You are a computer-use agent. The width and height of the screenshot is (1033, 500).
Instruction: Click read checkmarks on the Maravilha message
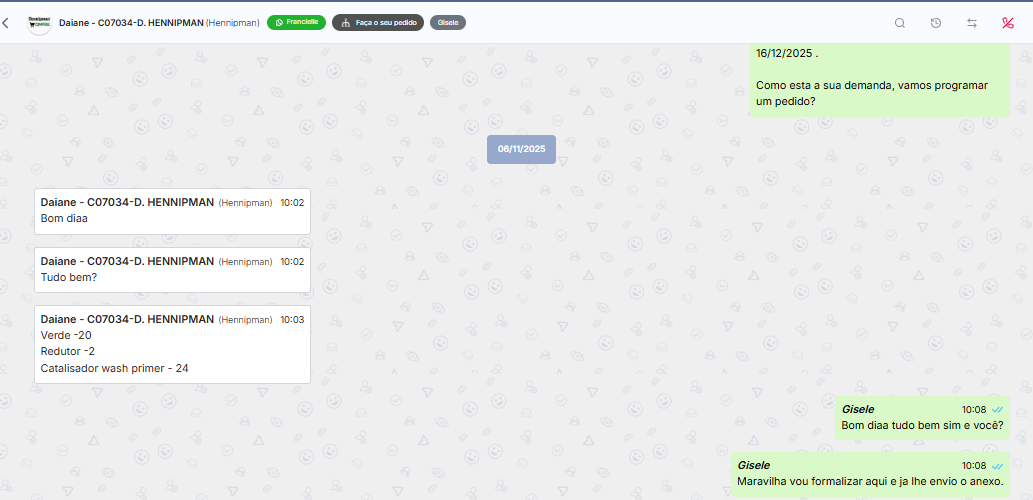click(x=997, y=466)
